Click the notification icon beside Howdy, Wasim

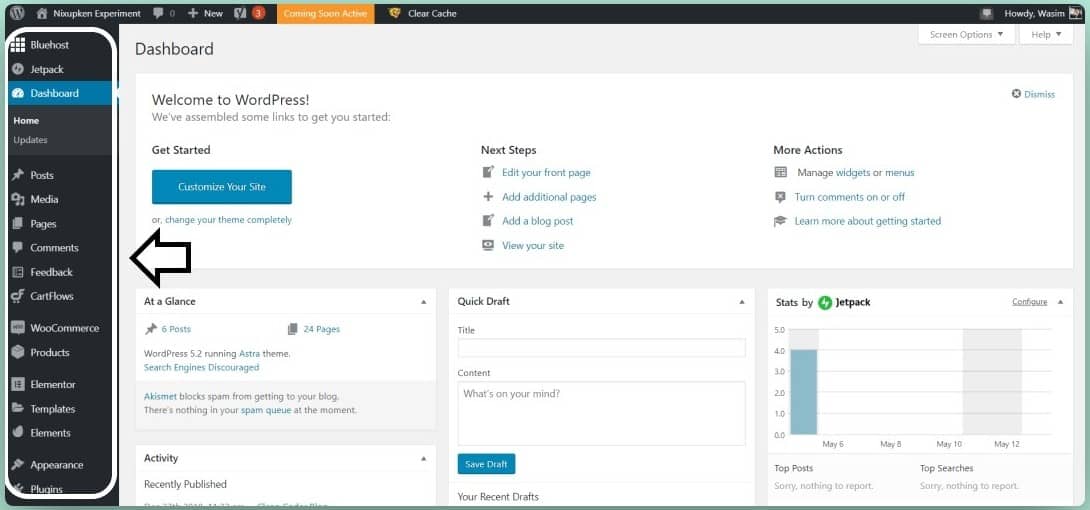click(986, 13)
